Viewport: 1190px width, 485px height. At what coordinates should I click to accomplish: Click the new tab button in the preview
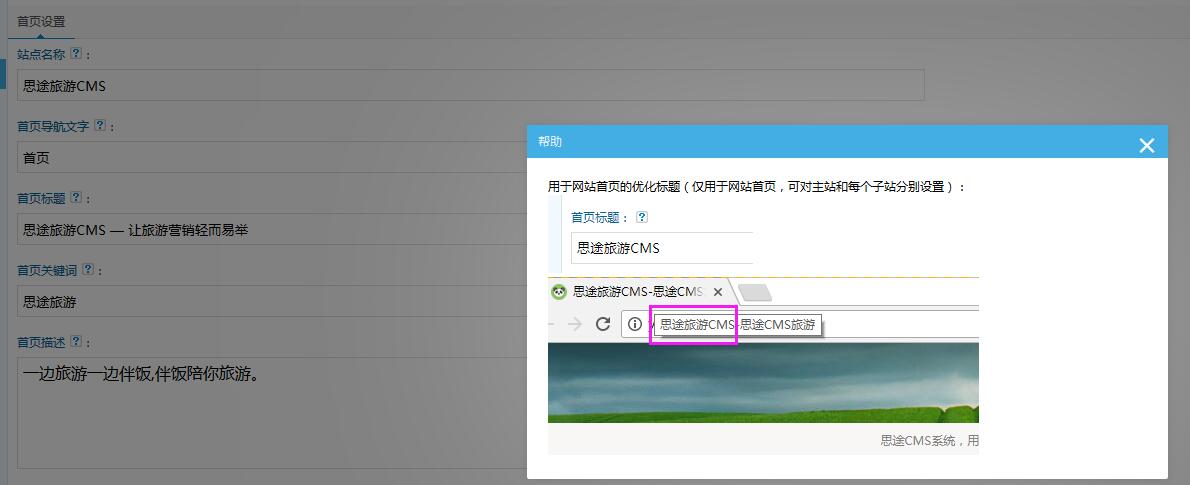click(755, 292)
